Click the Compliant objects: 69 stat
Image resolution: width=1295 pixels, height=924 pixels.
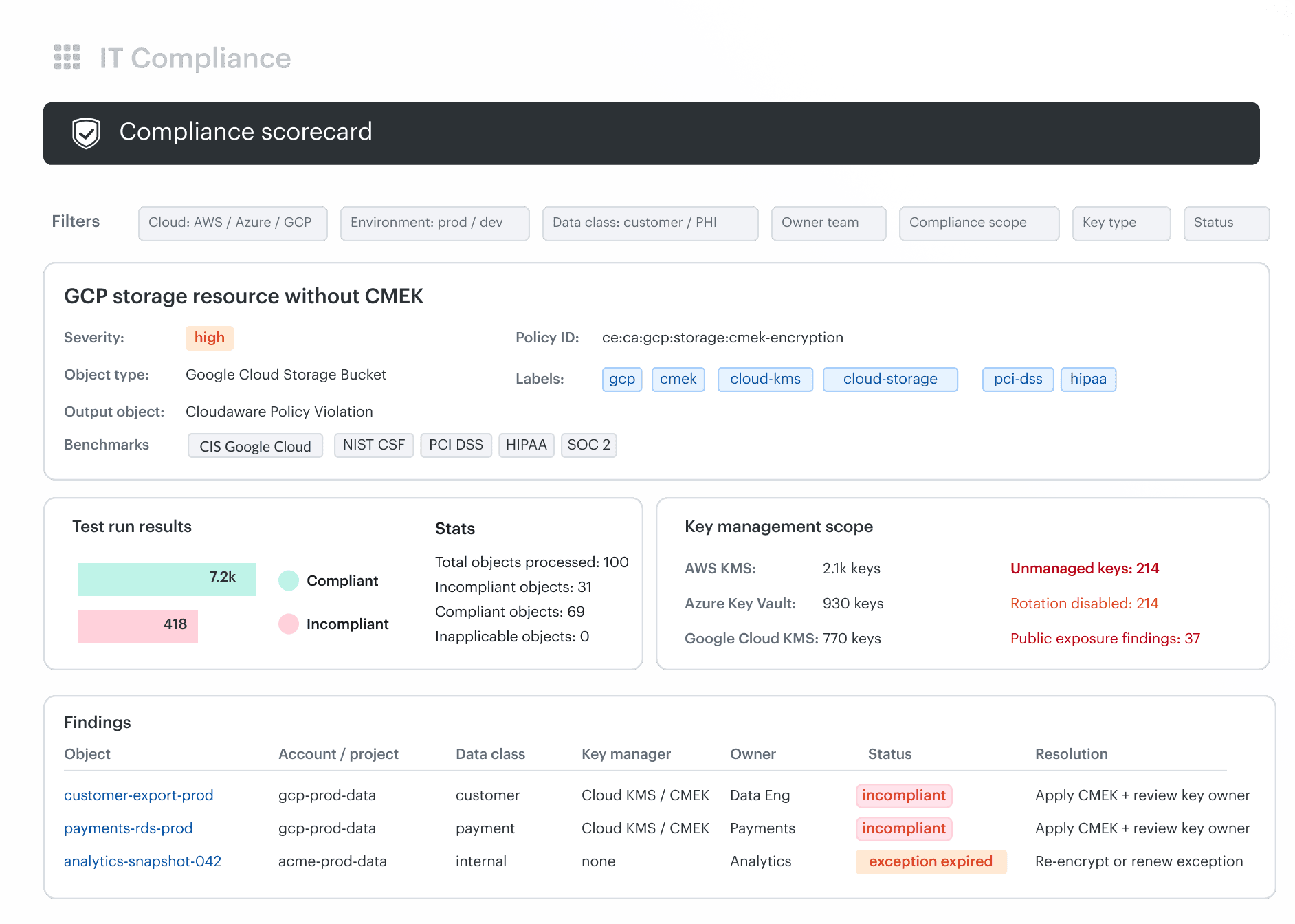(x=510, y=612)
